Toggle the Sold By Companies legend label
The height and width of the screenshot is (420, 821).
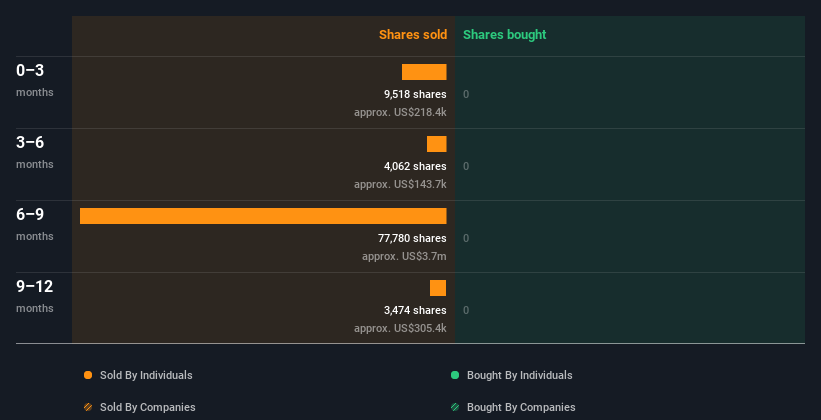(x=147, y=407)
